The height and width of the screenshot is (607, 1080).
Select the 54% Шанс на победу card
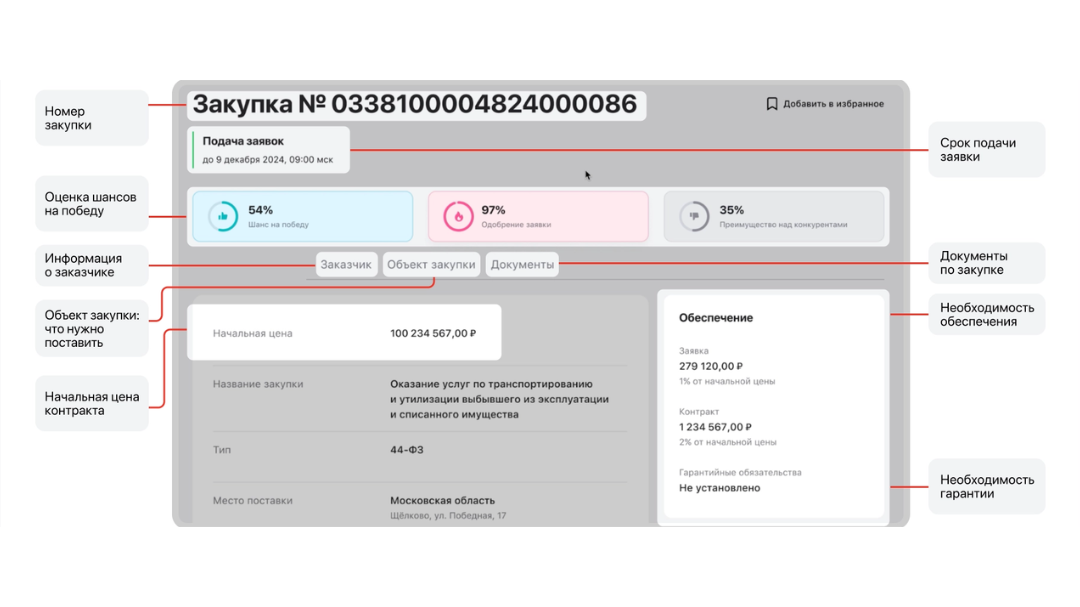(x=300, y=216)
